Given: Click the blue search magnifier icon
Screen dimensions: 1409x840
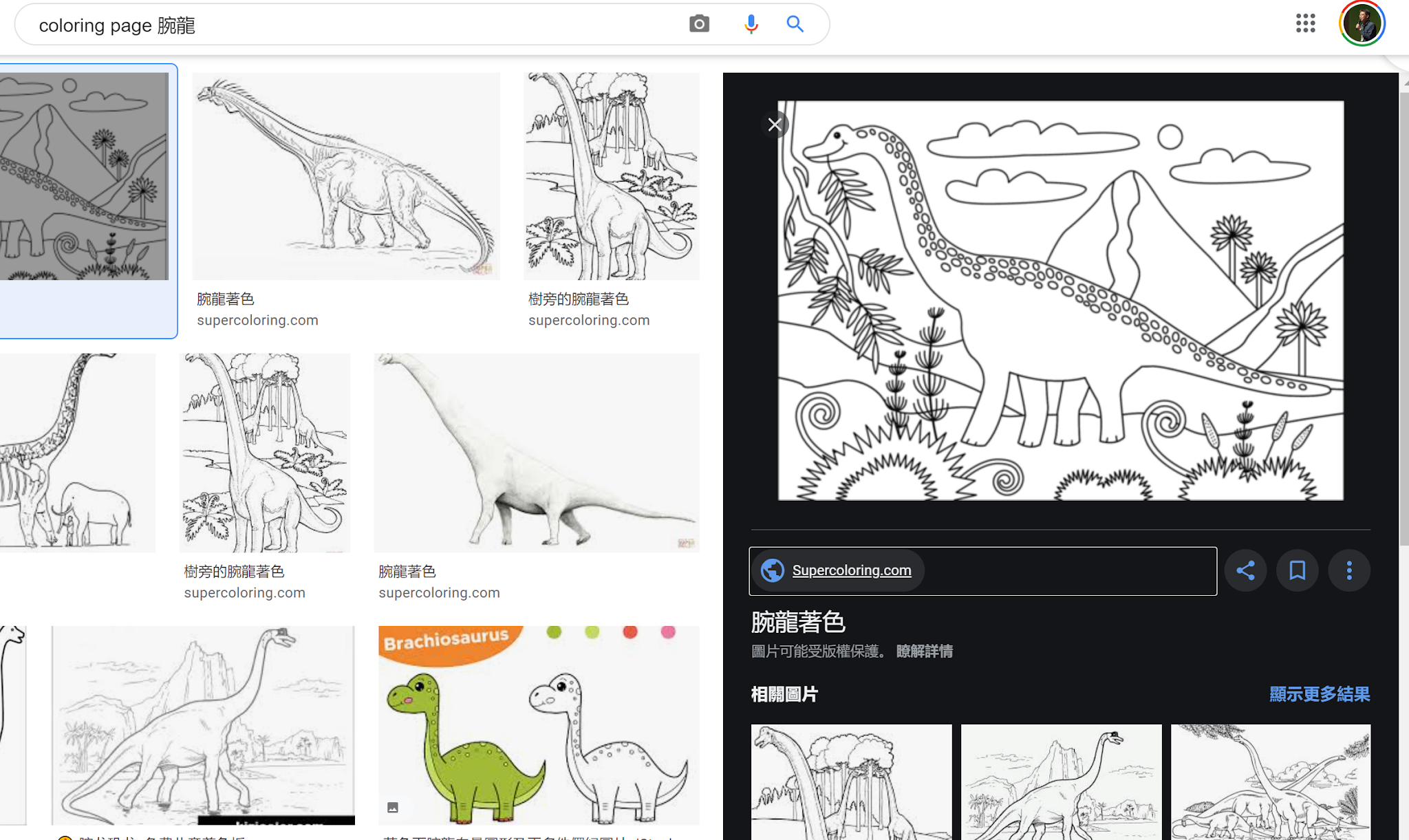Looking at the screenshot, I should click(795, 24).
